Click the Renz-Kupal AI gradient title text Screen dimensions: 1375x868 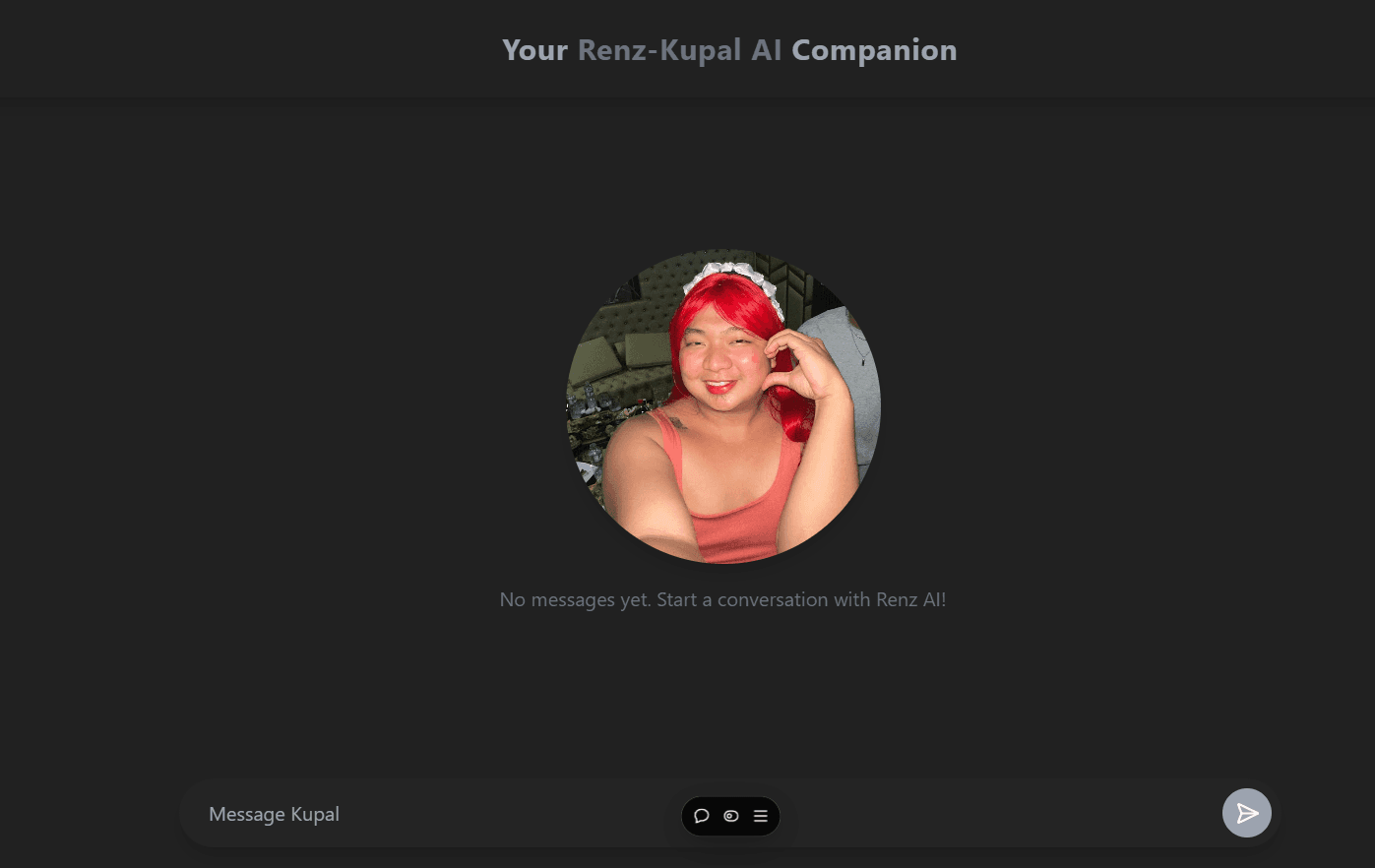pos(679,50)
